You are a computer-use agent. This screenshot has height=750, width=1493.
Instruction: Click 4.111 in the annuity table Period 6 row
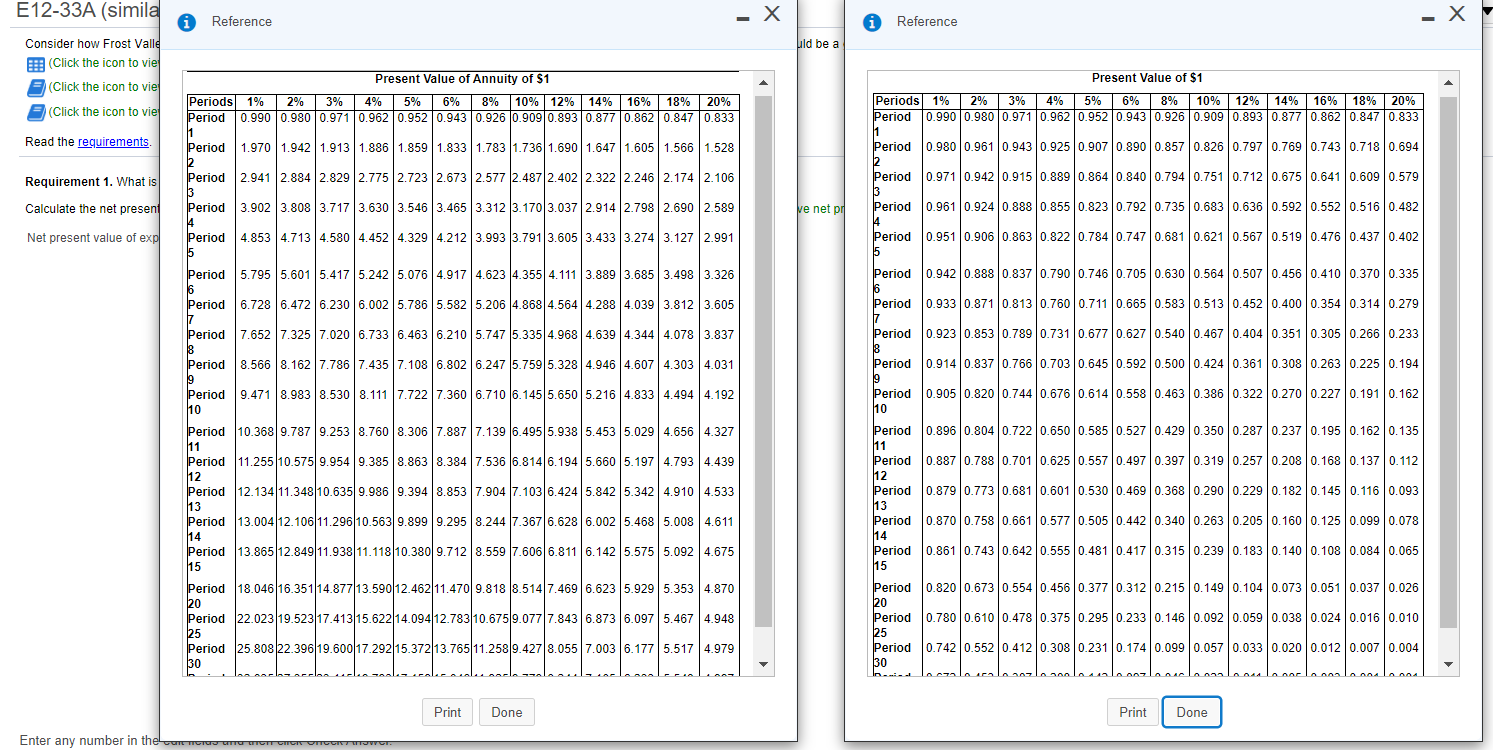pos(563,275)
